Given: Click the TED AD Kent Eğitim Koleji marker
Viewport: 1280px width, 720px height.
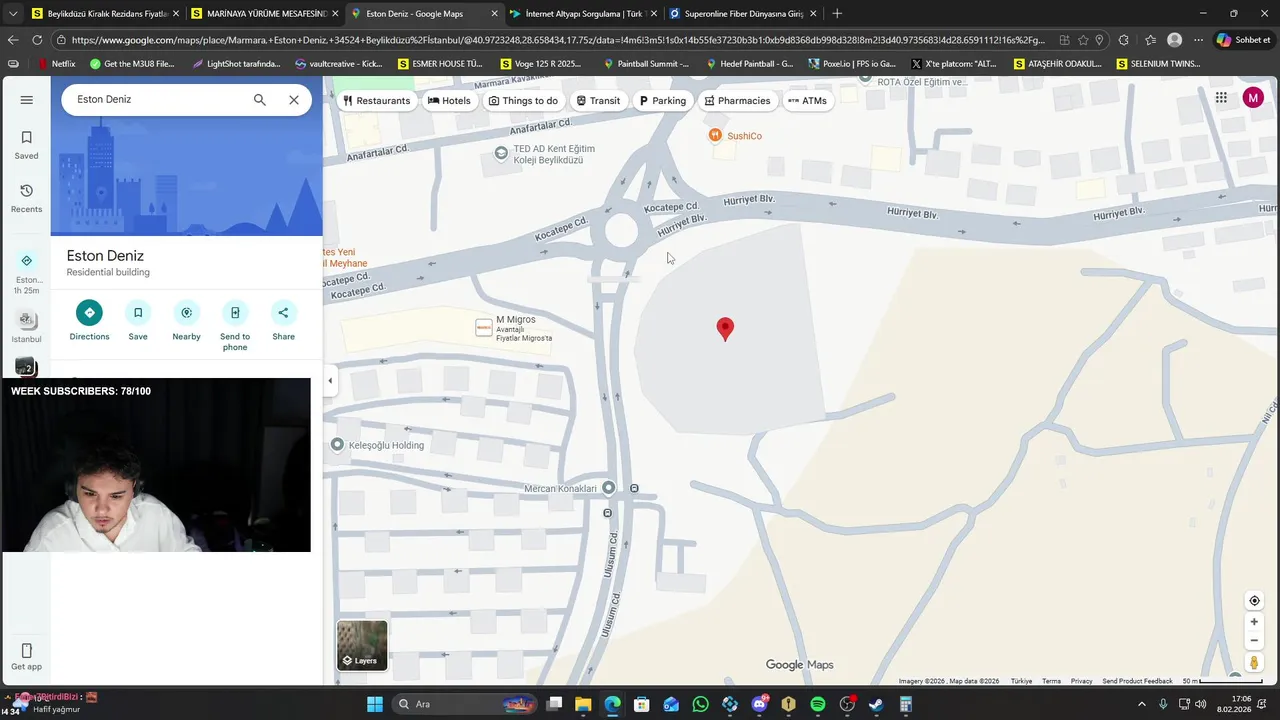Looking at the screenshot, I should [501, 153].
